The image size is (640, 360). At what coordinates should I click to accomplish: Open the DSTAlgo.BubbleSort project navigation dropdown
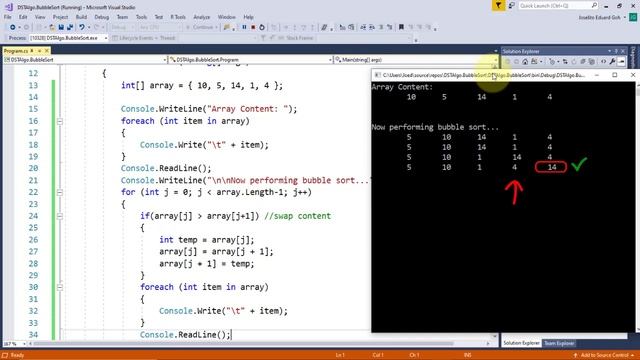pyautogui.click(x=165, y=60)
